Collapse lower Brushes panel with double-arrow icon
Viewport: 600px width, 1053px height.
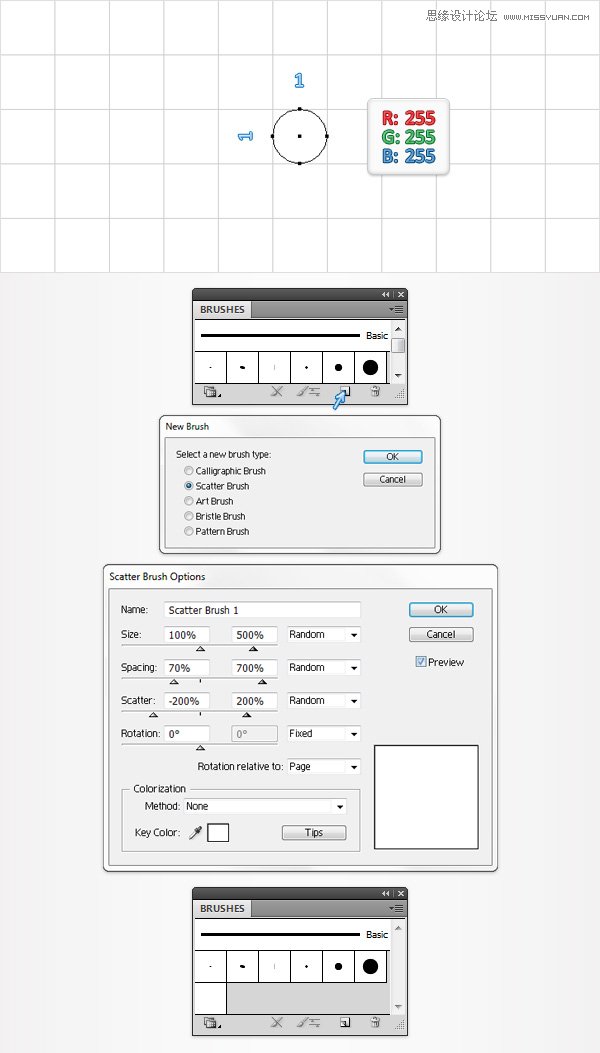point(386,893)
